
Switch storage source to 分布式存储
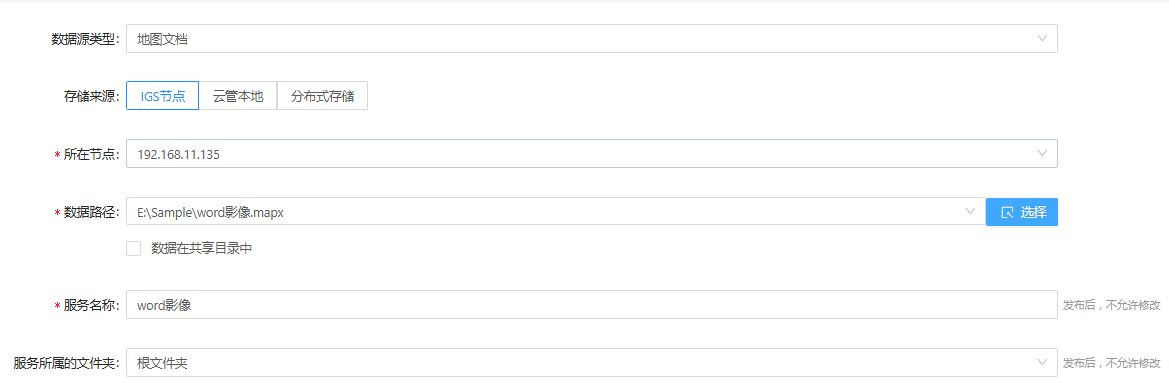coord(322,95)
